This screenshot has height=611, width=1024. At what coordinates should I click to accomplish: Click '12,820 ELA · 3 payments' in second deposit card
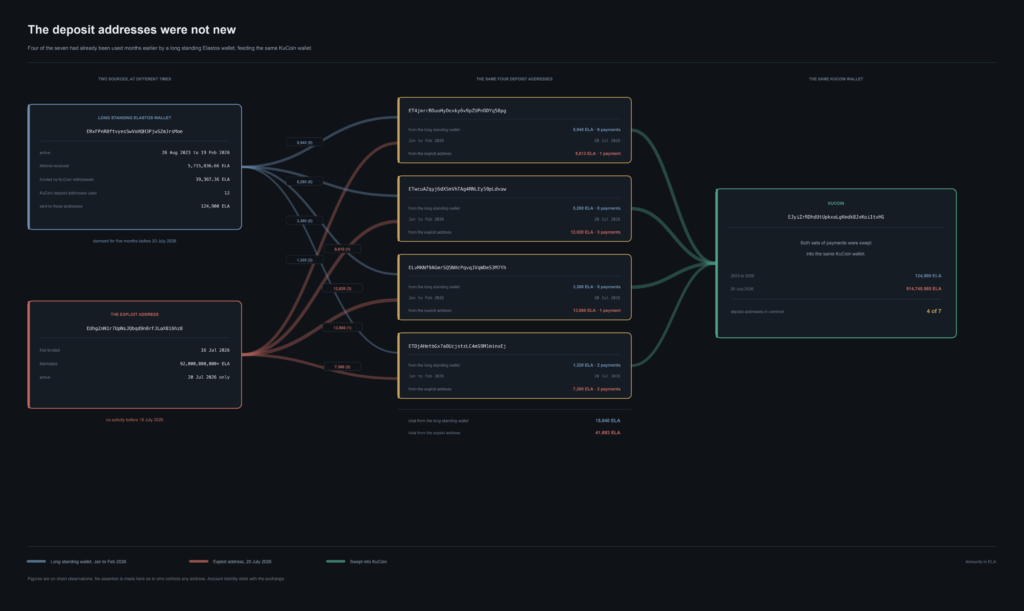tap(596, 232)
